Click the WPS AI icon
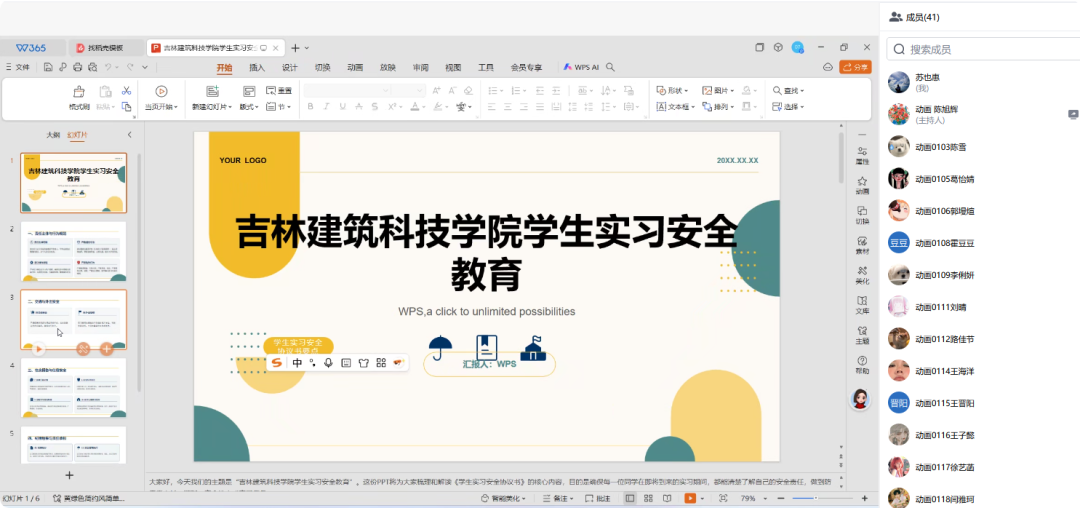Image resolution: width=1080 pixels, height=508 pixels. point(581,67)
